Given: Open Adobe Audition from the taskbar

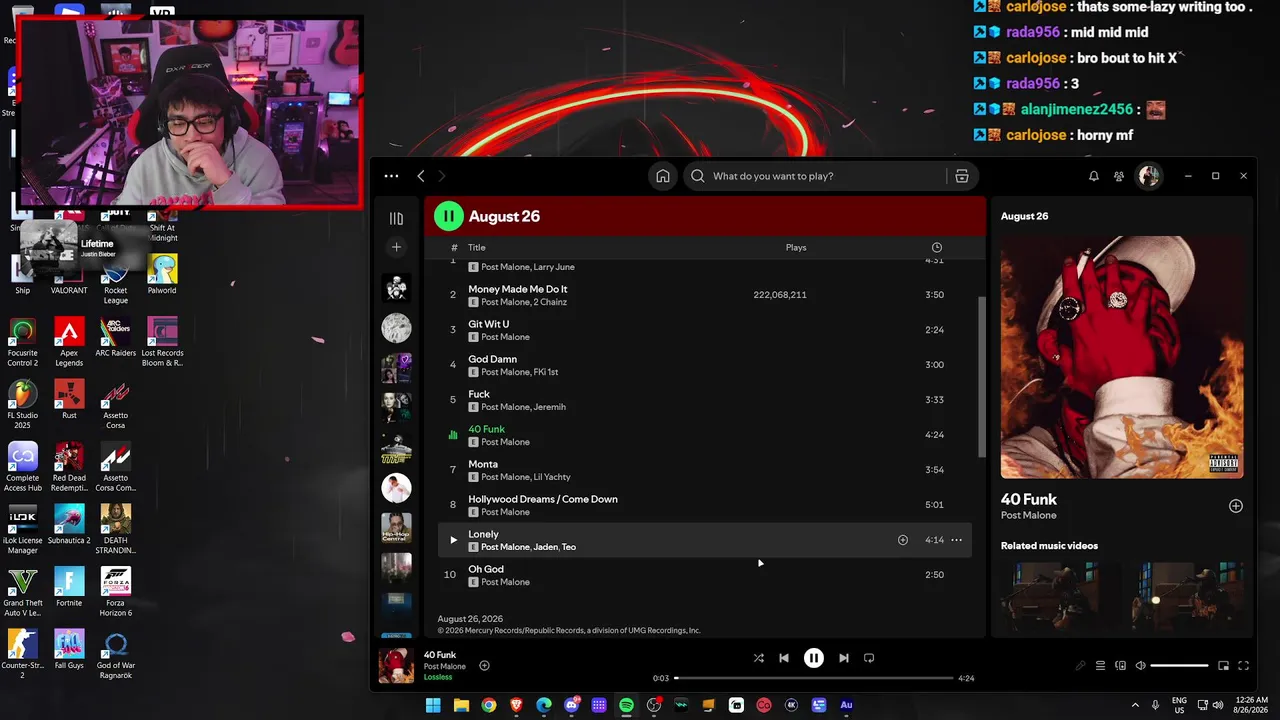Looking at the screenshot, I should 846,705.
